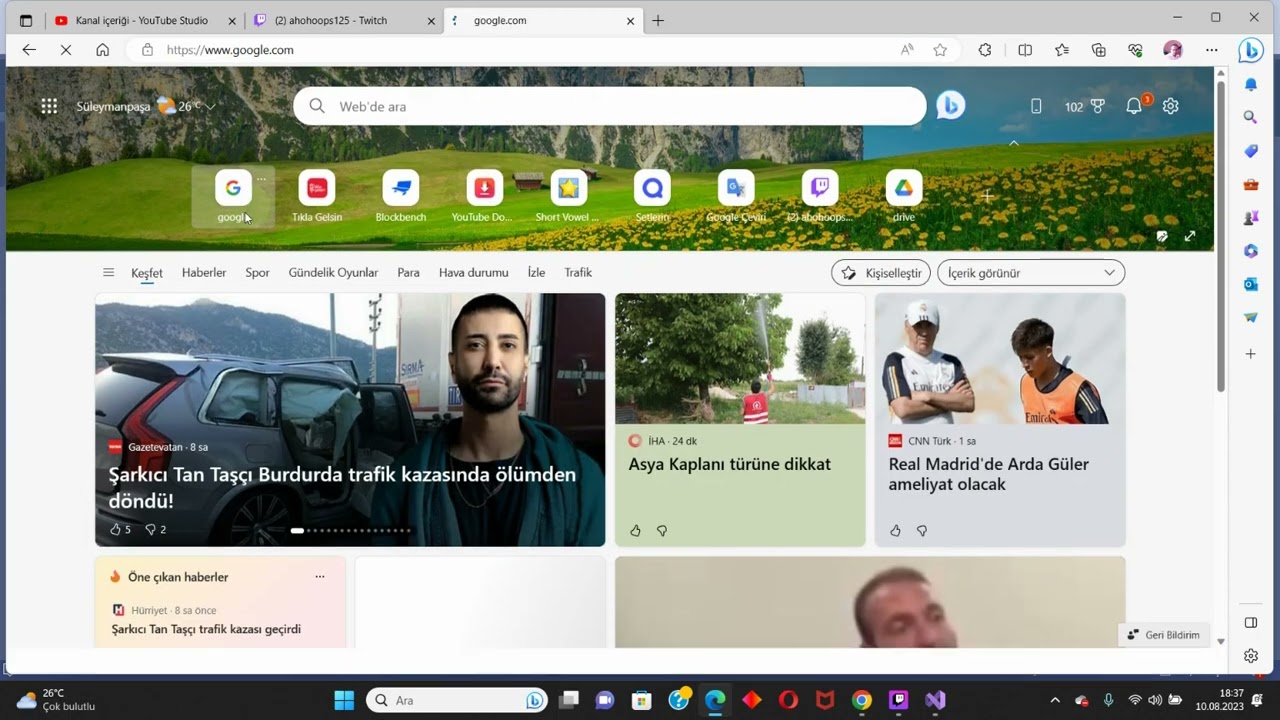Image resolution: width=1280 pixels, height=720 pixels.
Task: Open the Favorites list icon
Action: [1062, 50]
